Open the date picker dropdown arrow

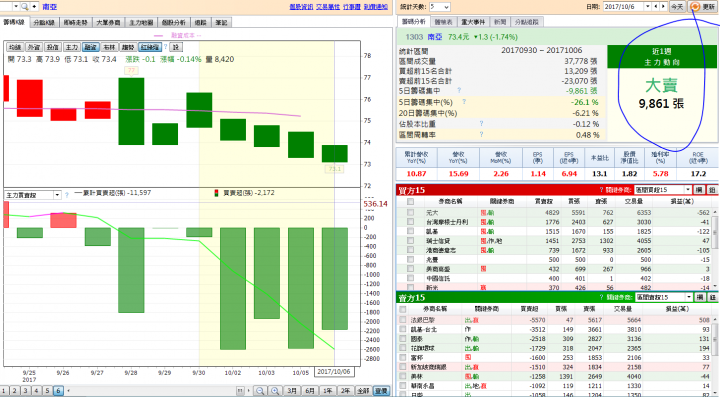[x=647, y=6]
